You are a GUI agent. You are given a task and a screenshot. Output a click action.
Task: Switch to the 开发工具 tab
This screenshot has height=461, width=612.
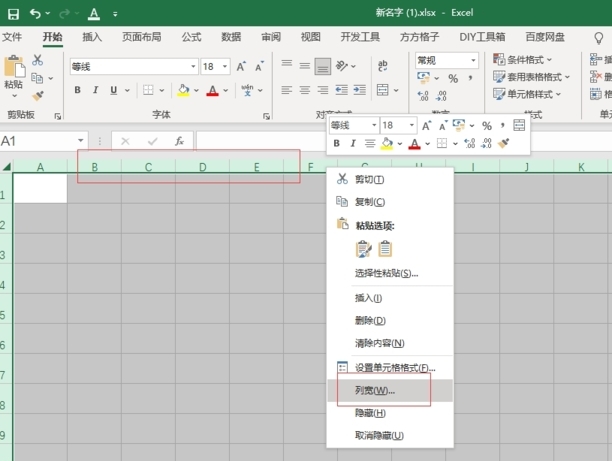360,37
